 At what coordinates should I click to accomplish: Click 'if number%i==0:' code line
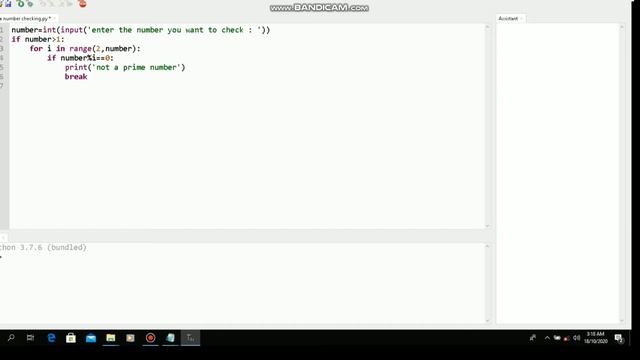[x=80, y=58]
